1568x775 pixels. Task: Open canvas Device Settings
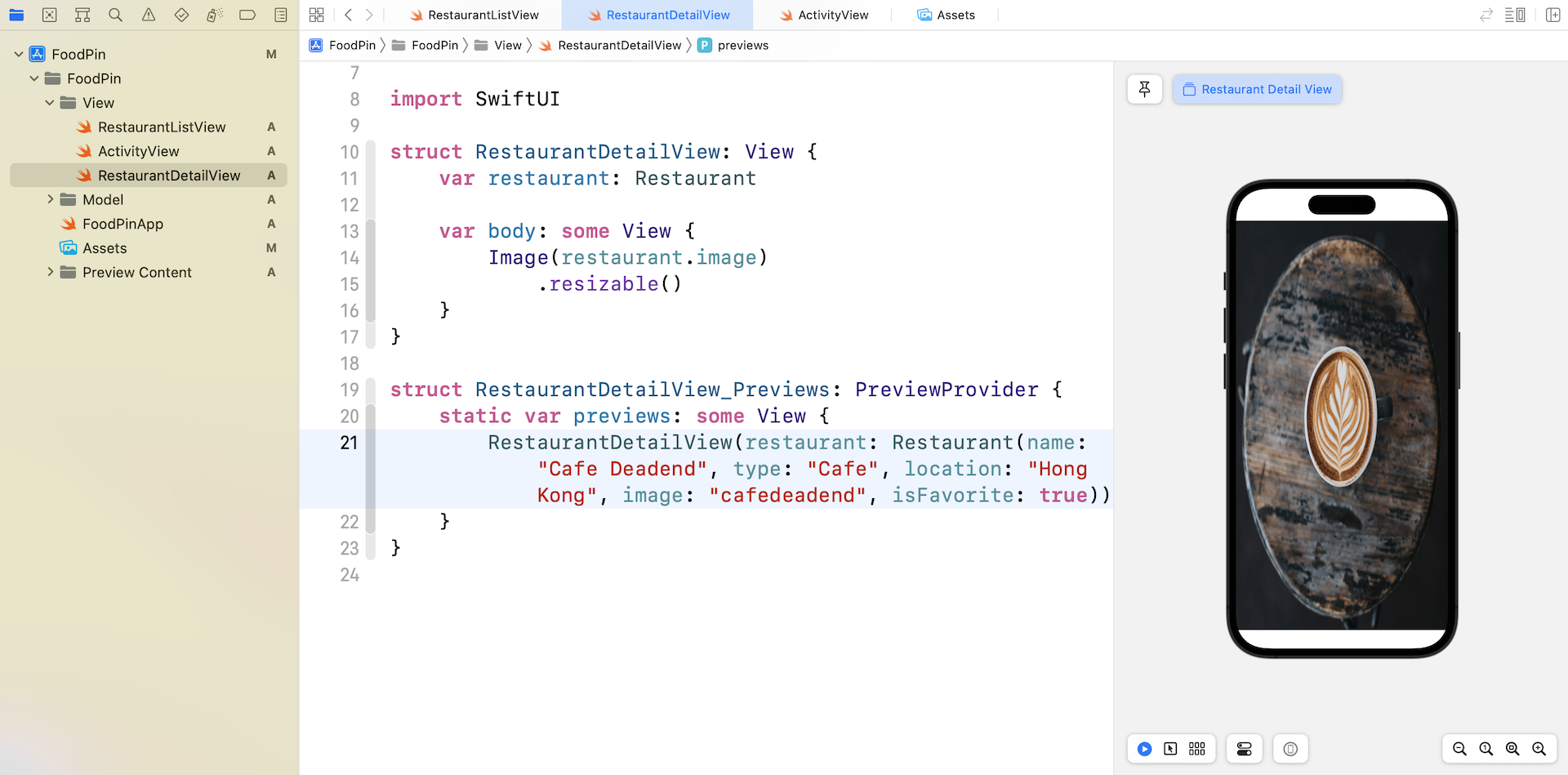coord(1244,749)
